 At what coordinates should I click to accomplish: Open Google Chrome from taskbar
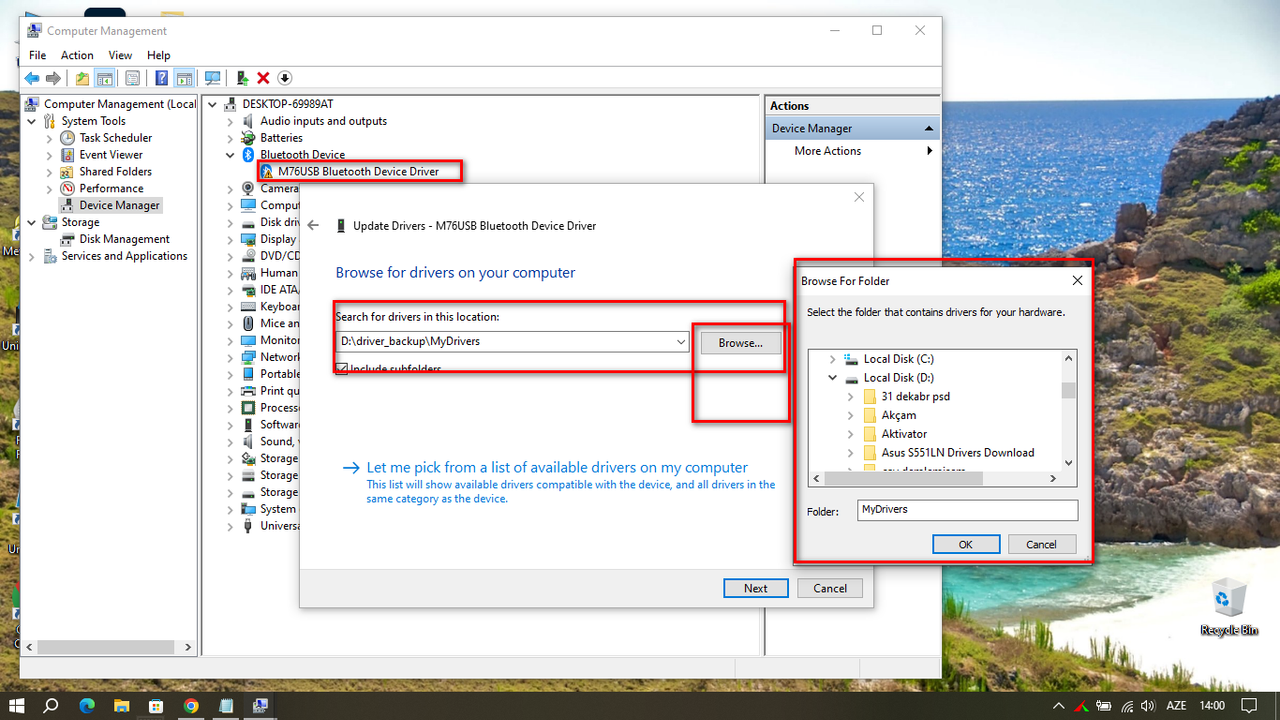(191, 705)
